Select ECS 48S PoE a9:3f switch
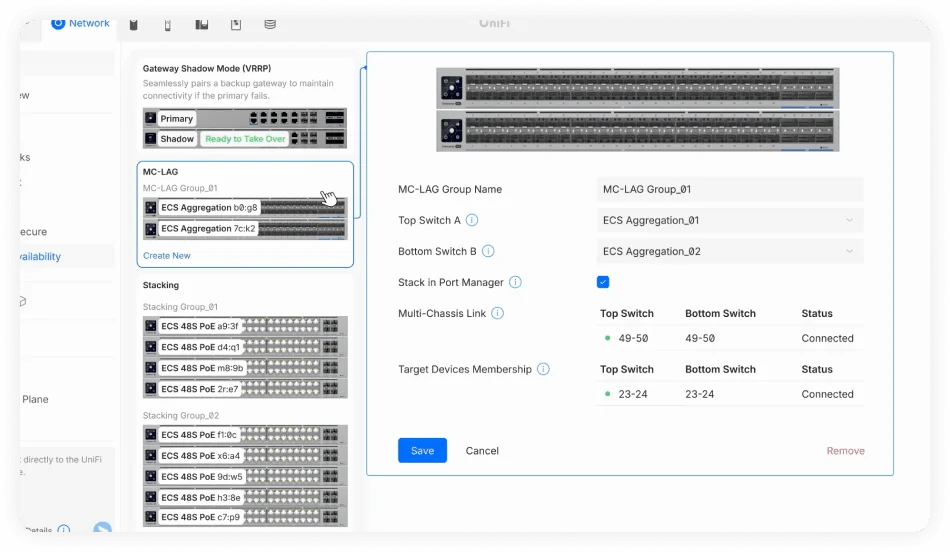 pos(245,326)
